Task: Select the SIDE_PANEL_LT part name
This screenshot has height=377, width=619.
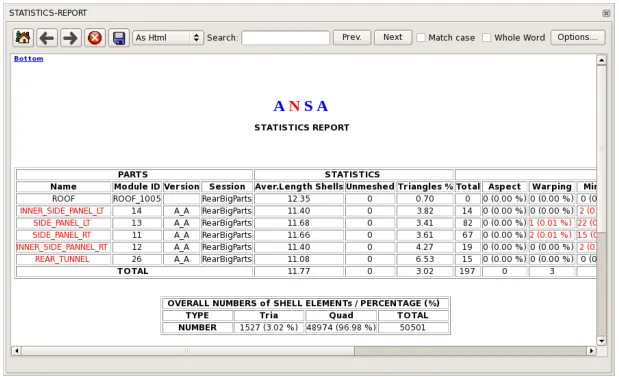Action: click(62, 223)
